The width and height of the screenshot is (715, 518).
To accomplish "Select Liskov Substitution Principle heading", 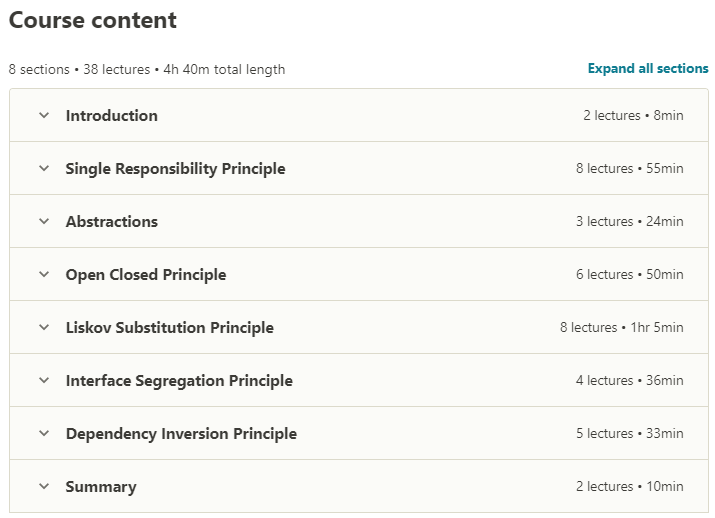I will click(x=170, y=328).
